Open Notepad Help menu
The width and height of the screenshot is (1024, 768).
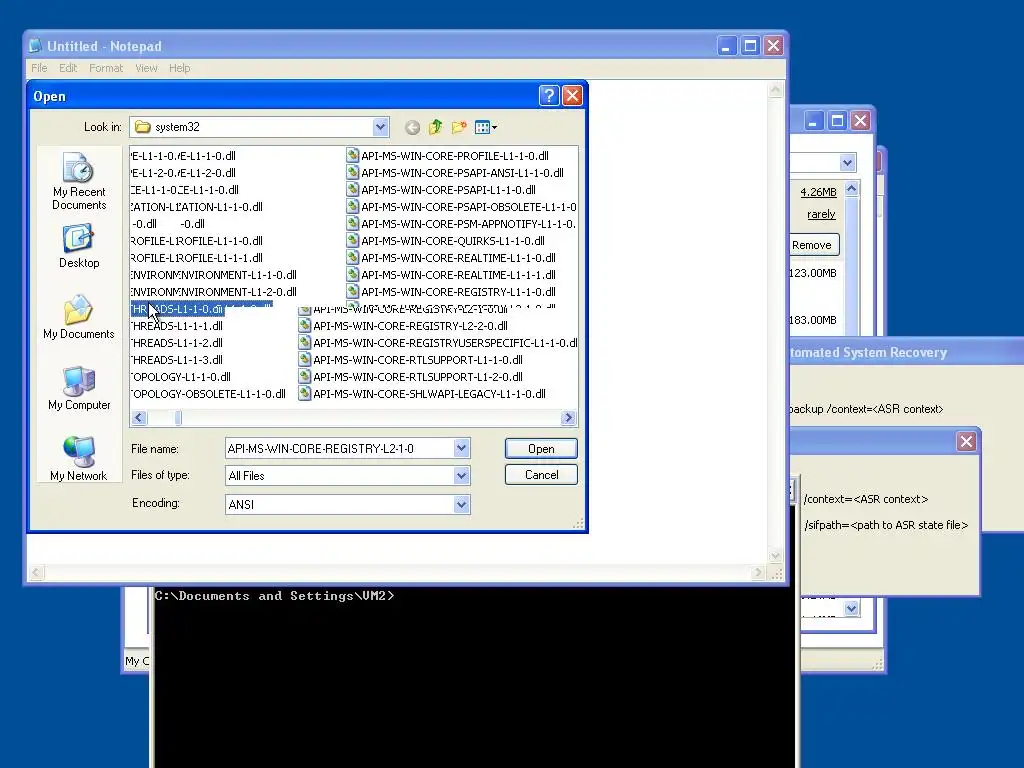click(180, 68)
